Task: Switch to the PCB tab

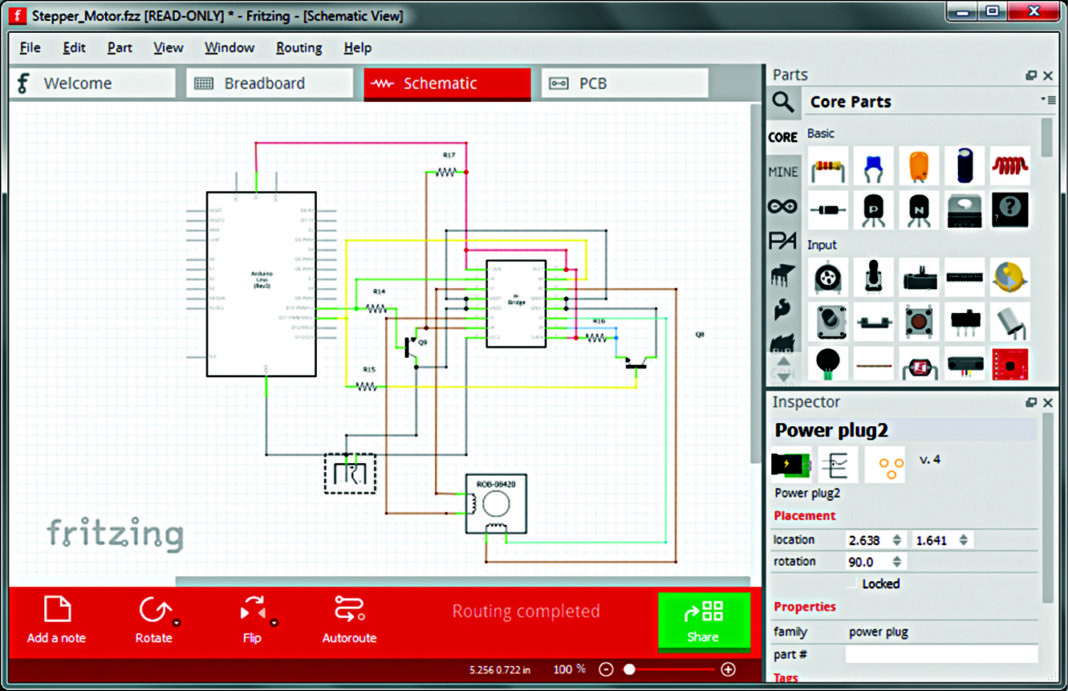Action: pyautogui.click(x=623, y=84)
